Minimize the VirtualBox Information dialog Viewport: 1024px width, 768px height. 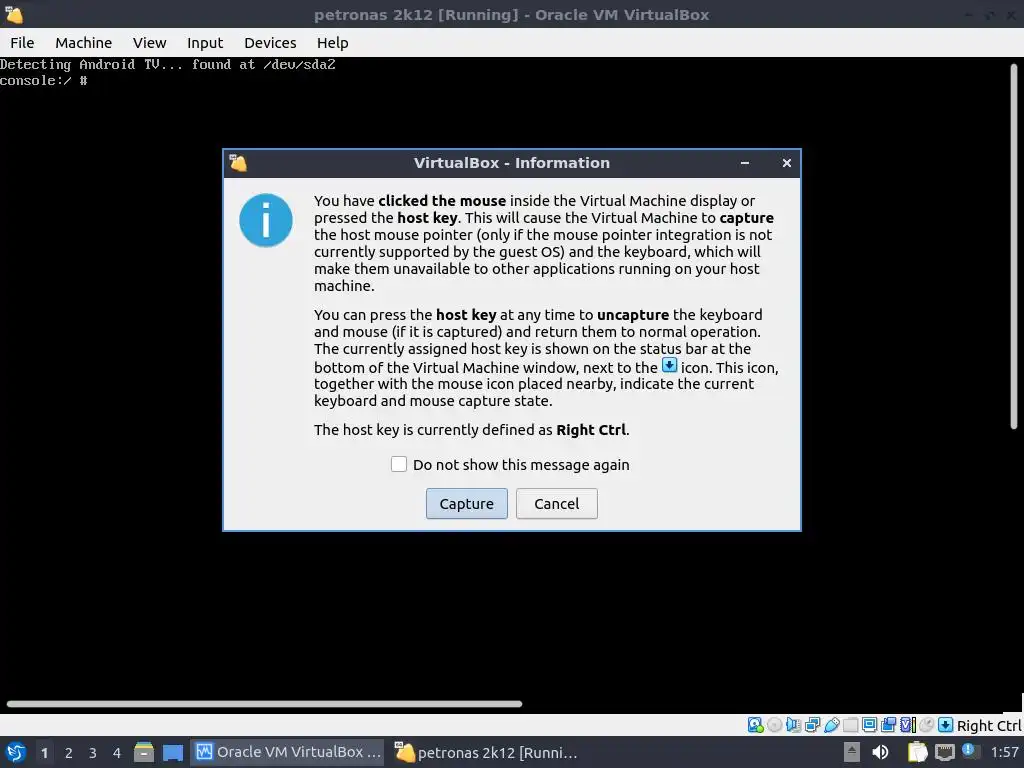pos(744,163)
